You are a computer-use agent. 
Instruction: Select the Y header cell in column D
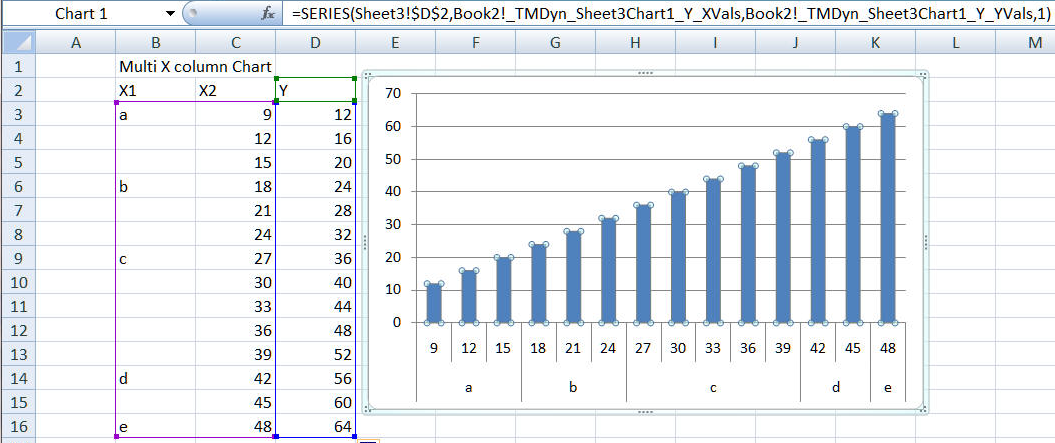(315, 91)
